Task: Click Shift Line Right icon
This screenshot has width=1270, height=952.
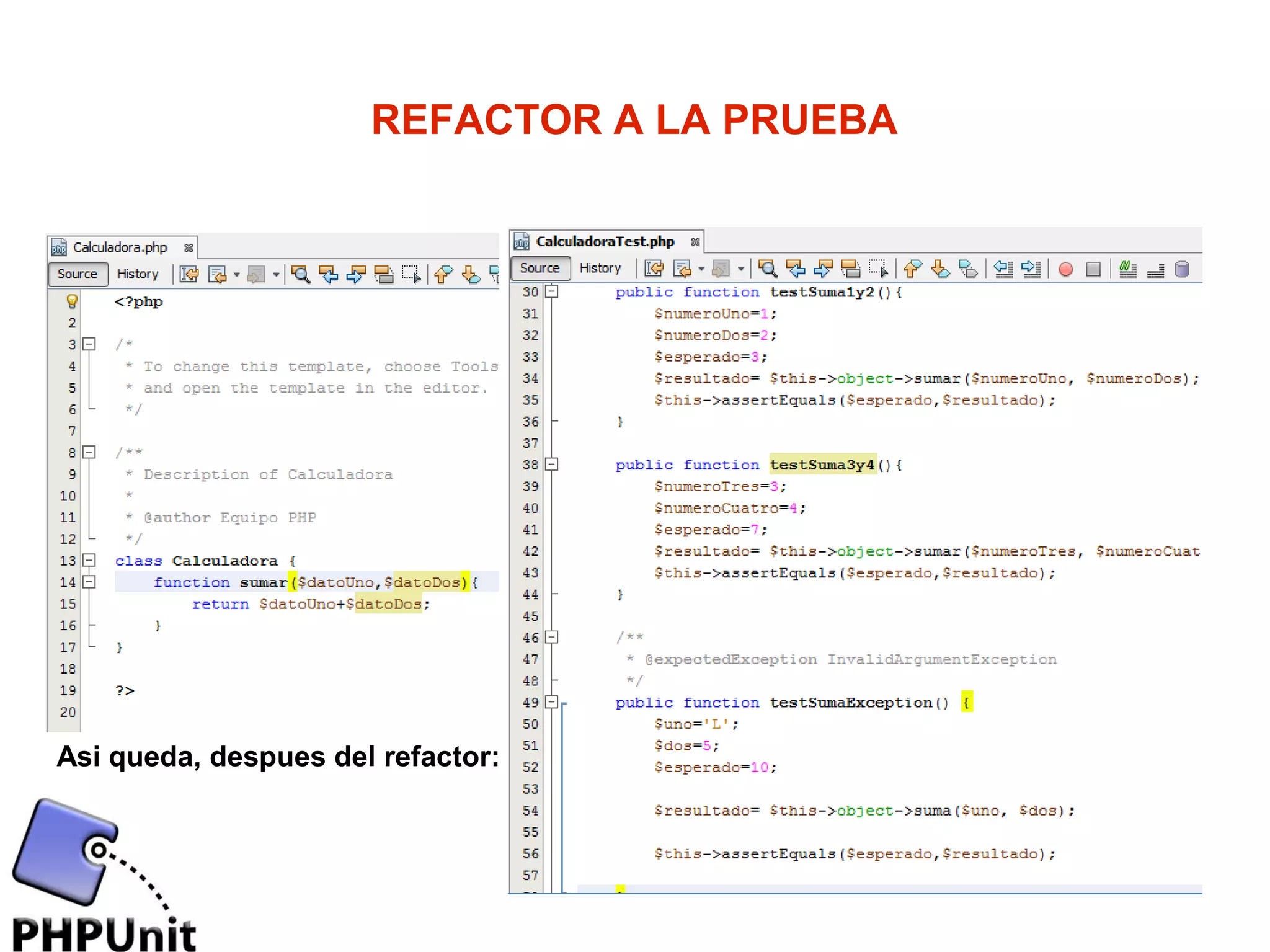Action: tap(1031, 269)
